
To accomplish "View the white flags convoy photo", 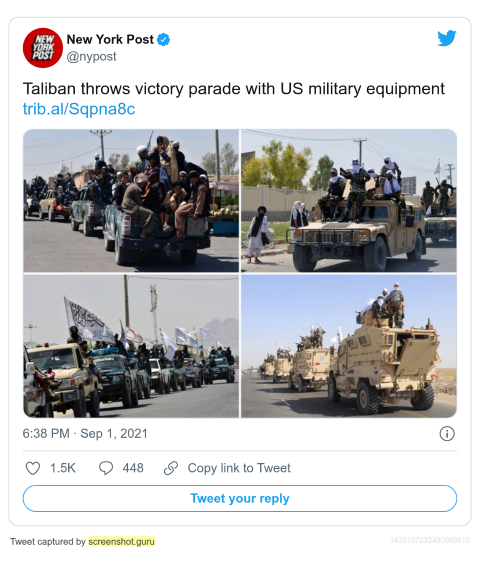I will (x=131, y=346).
